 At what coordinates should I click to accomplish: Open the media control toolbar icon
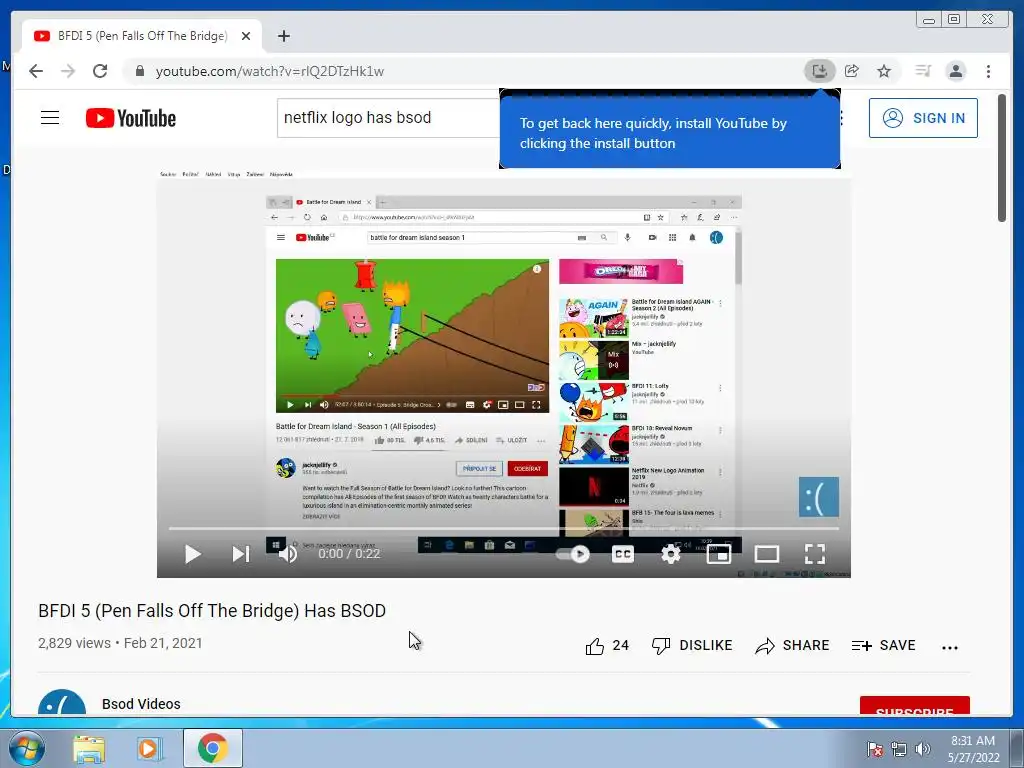coord(923,71)
